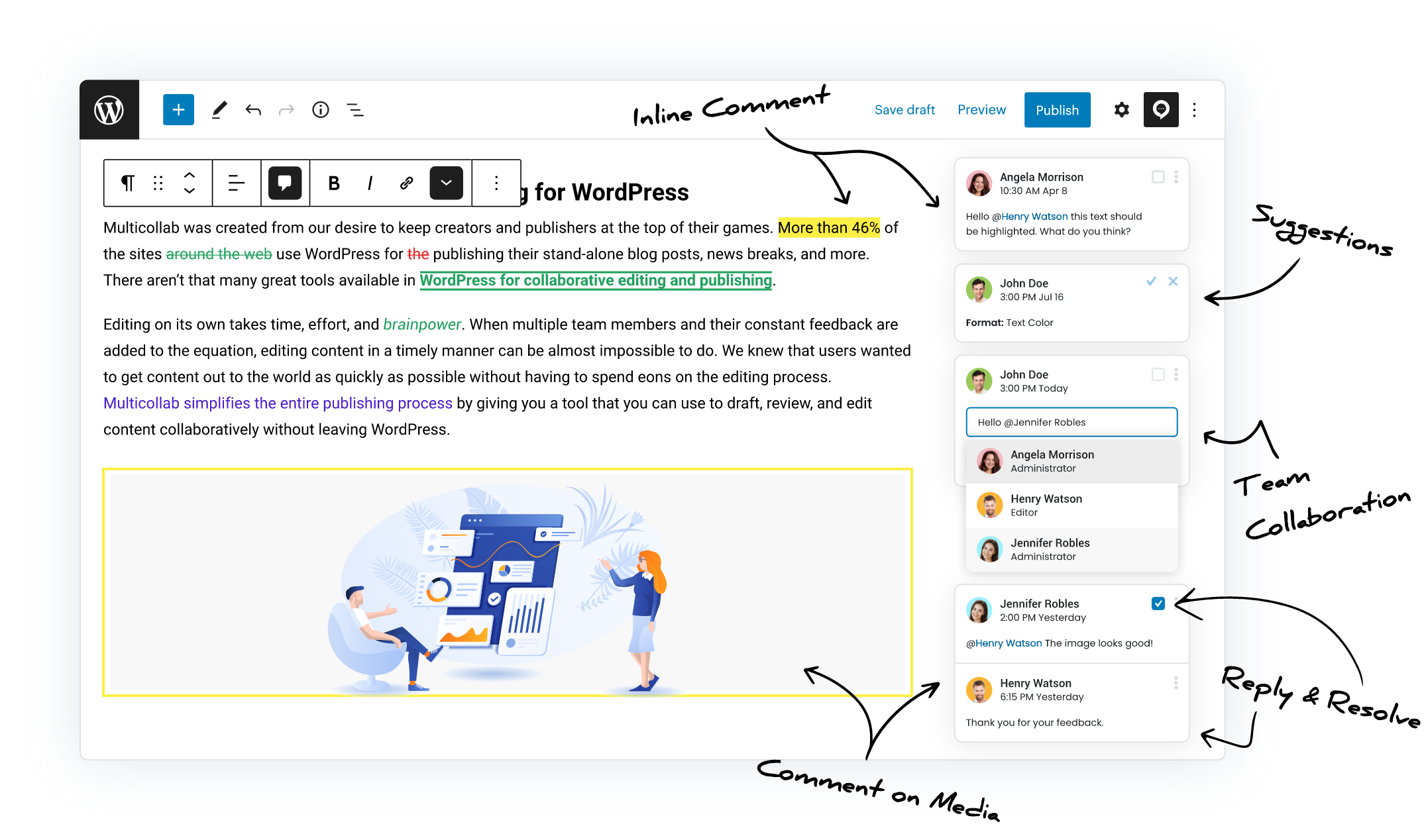
Task: Open the WordPress block inserter menu
Action: tap(179, 109)
